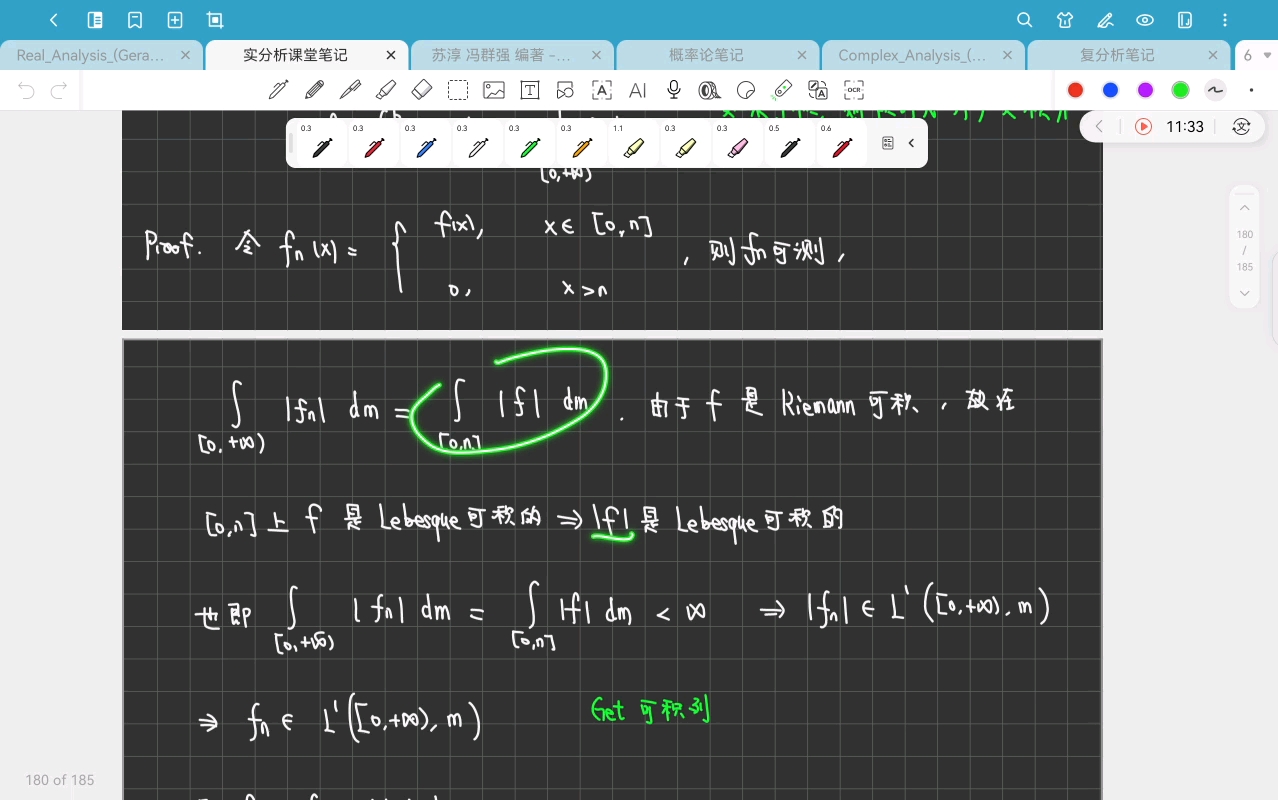Viewport: 1278px width, 800px height.
Task: Select the brush pen tool
Action: coord(350,90)
